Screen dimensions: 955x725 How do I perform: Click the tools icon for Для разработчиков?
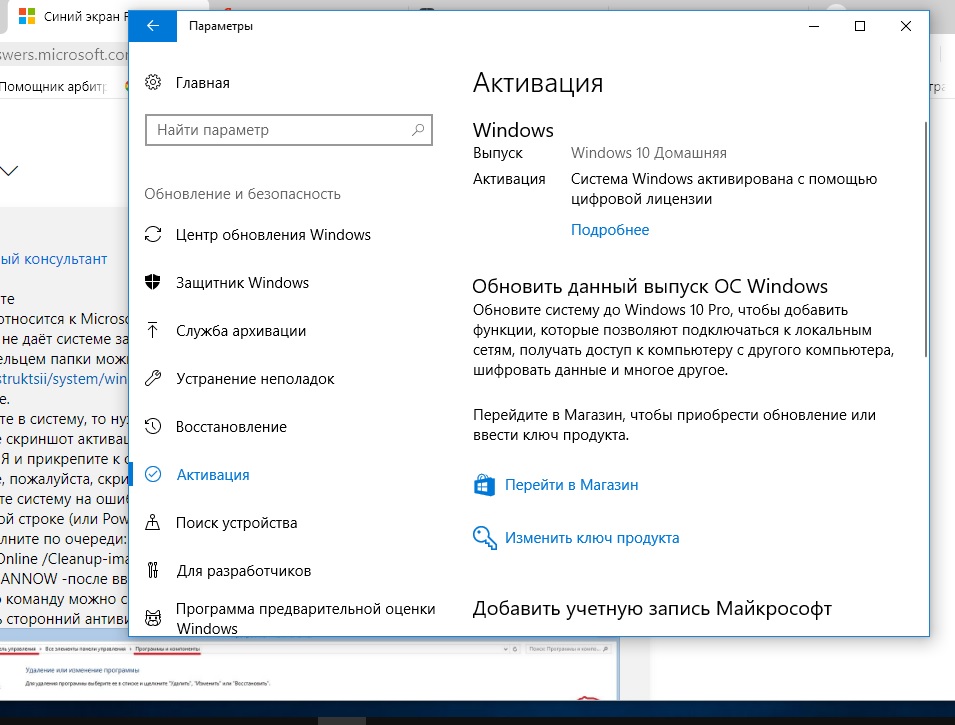[x=153, y=570]
